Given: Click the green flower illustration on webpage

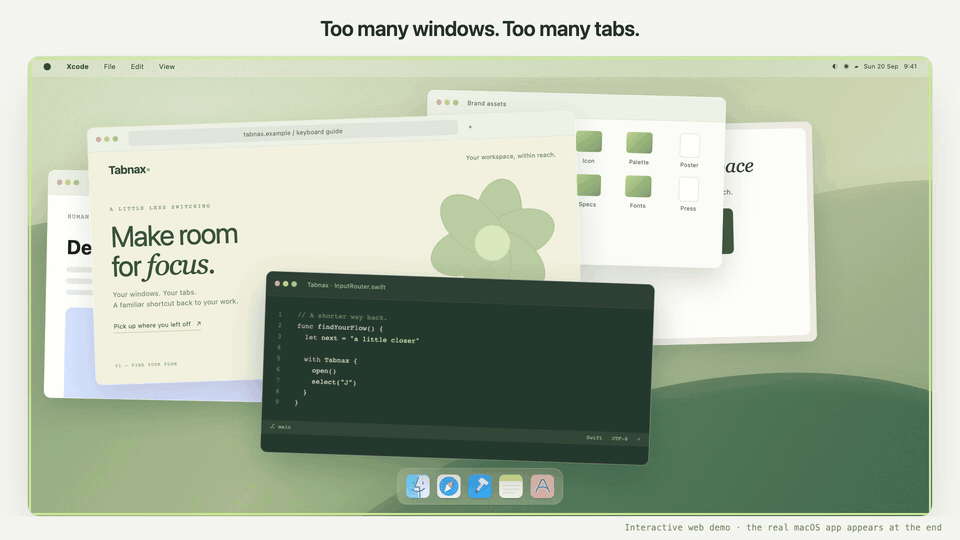Looking at the screenshot, I should [492, 230].
